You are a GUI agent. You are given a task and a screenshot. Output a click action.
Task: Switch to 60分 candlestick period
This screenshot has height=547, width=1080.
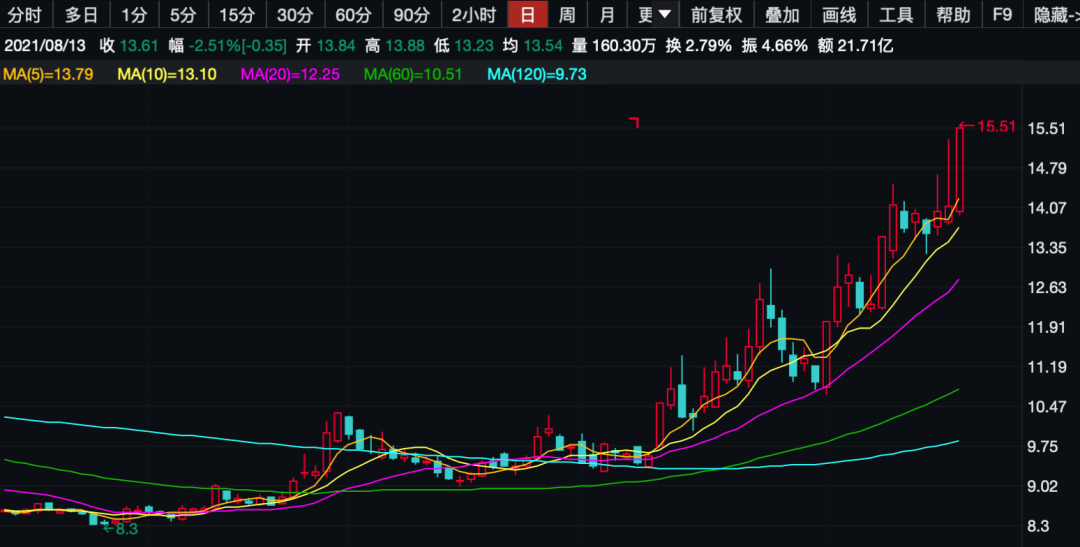click(x=353, y=14)
